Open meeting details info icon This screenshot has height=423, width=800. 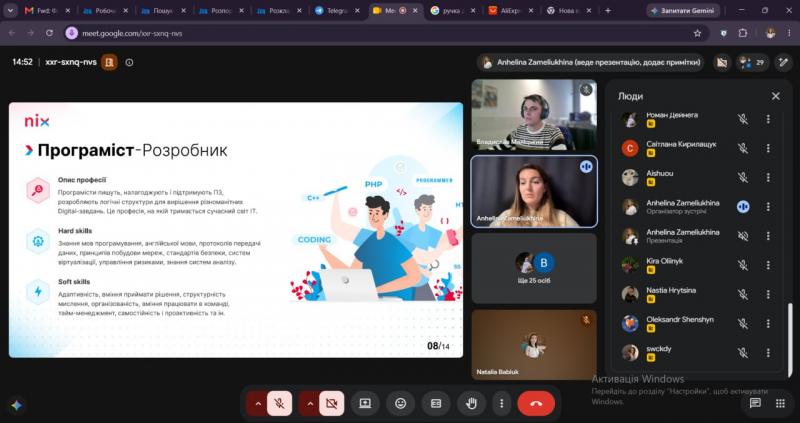[x=129, y=62]
